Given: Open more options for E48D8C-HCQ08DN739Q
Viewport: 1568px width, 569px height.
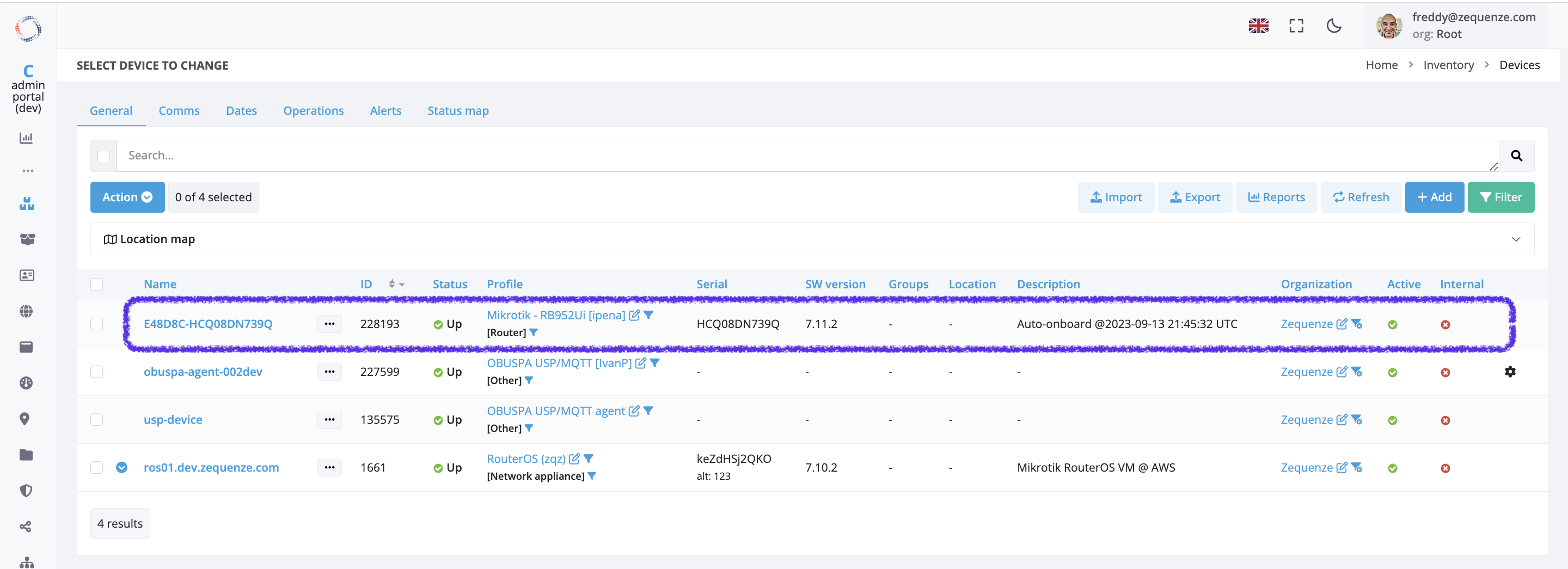Looking at the screenshot, I should [x=329, y=324].
